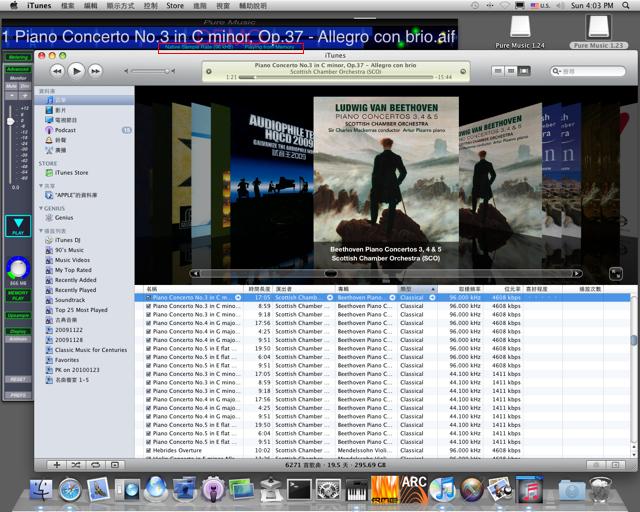Viewport: 640px width, 512px height.
Task: Adjust Pure Music monitor volume fader
Action: (11, 121)
